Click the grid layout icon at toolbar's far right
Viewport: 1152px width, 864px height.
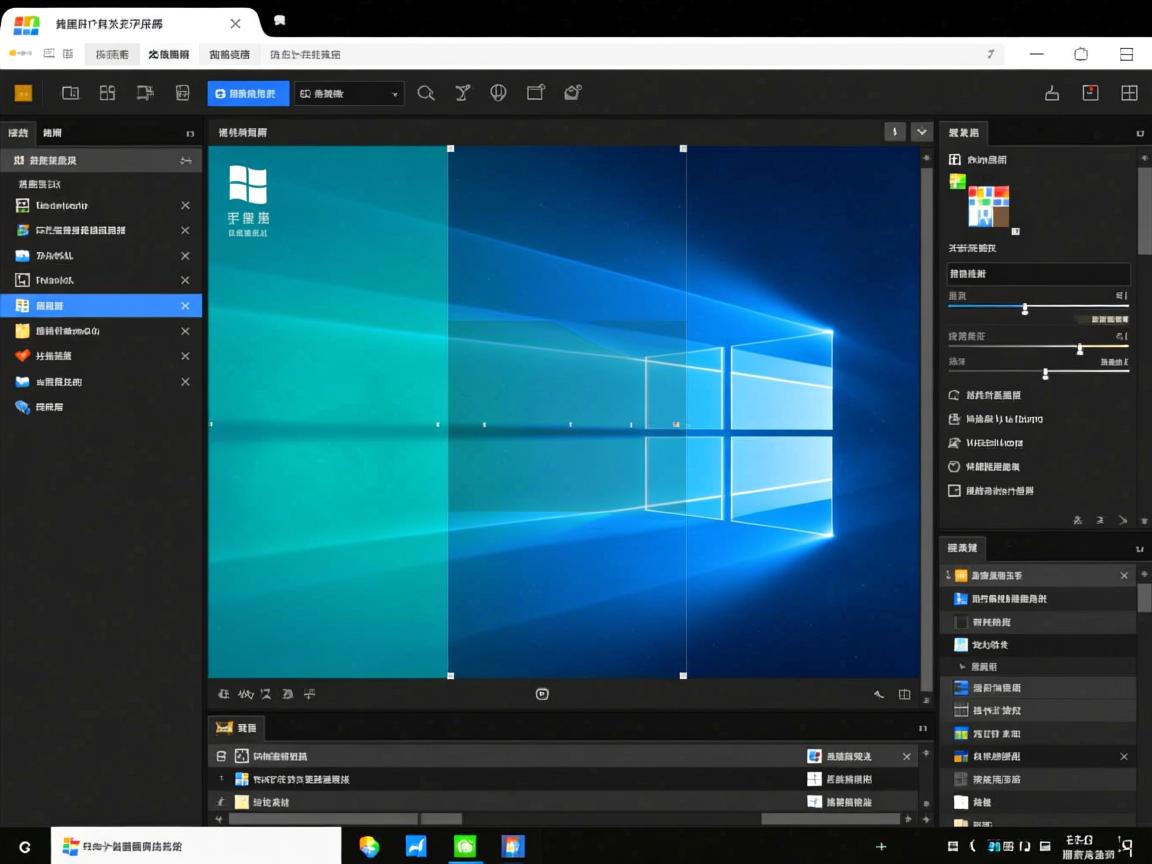(x=1129, y=93)
